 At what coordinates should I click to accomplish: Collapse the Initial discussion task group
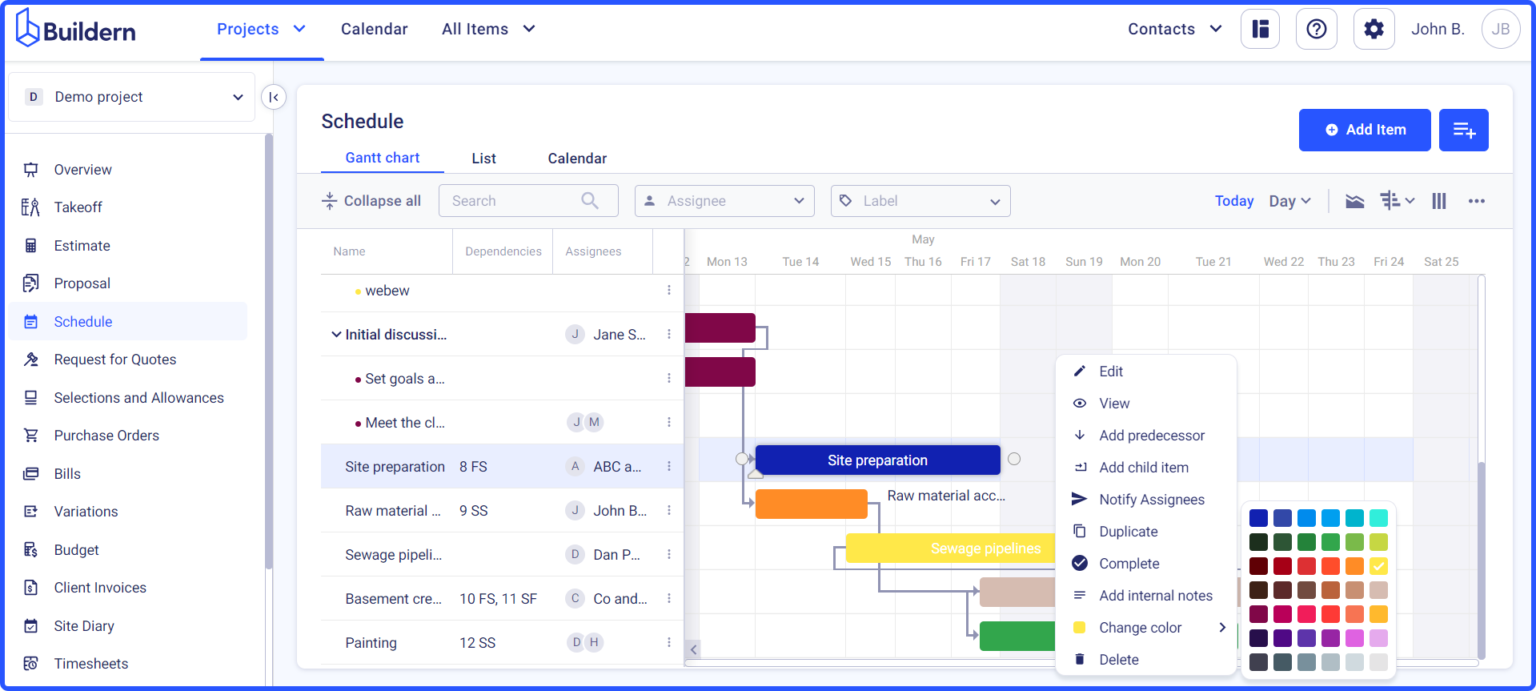click(337, 334)
